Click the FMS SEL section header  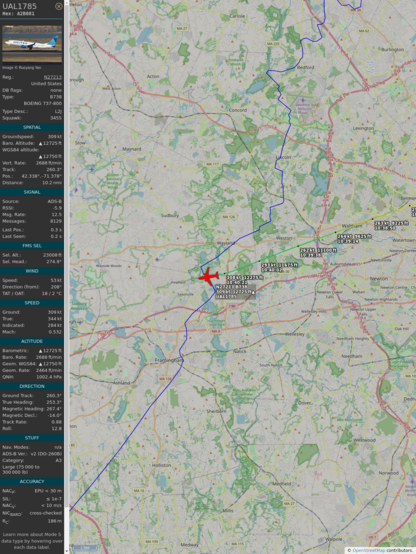coord(32,246)
